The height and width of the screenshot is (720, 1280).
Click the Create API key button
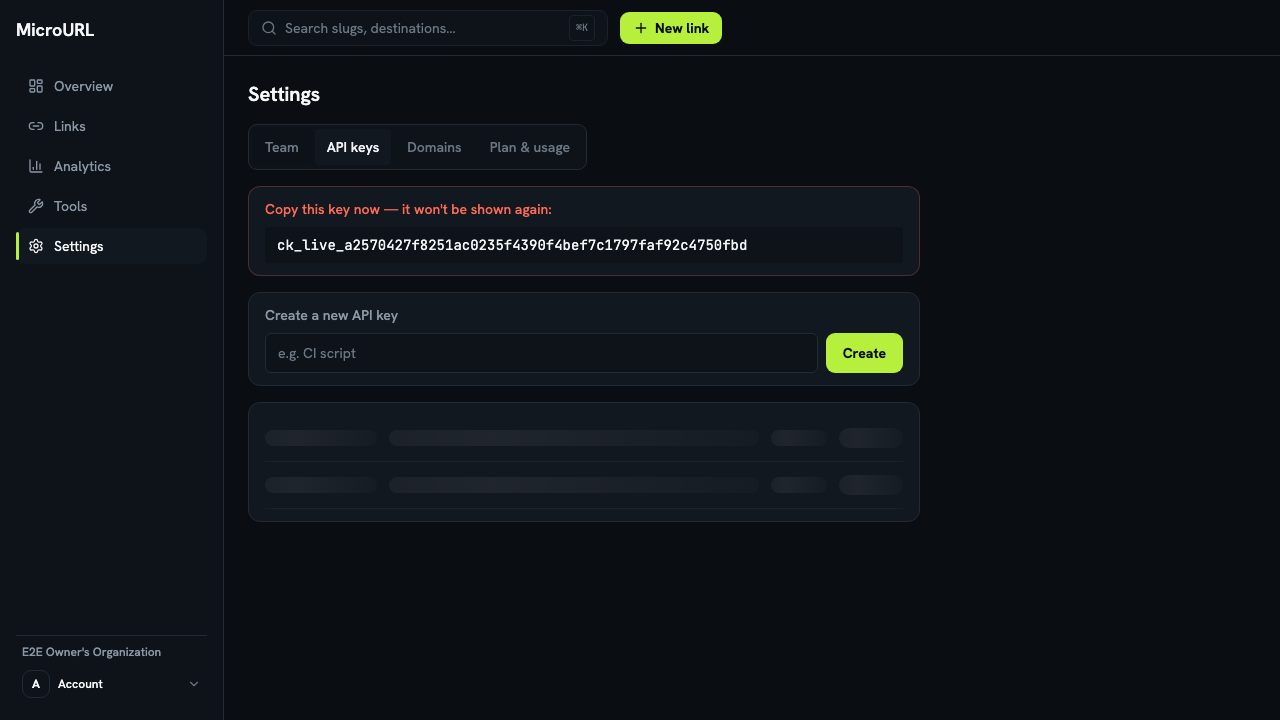pyautogui.click(x=864, y=353)
